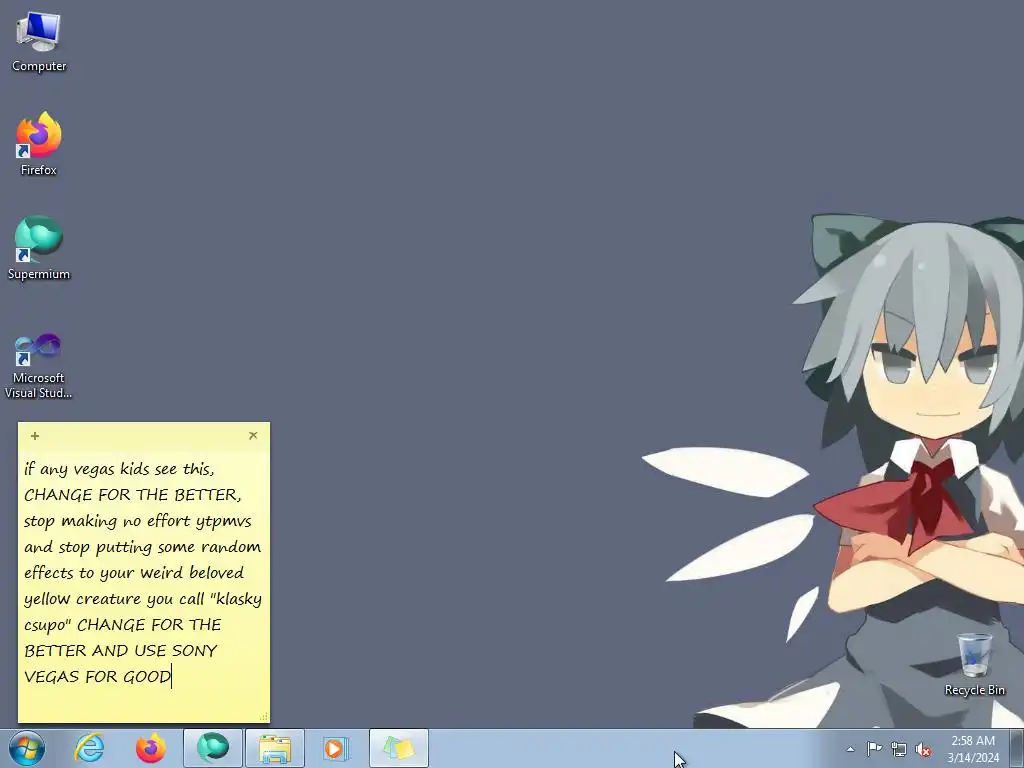Open Windows Explorer from the taskbar
Image resolution: width=1024 pixels, height=768 pixels.
(275, 748)
